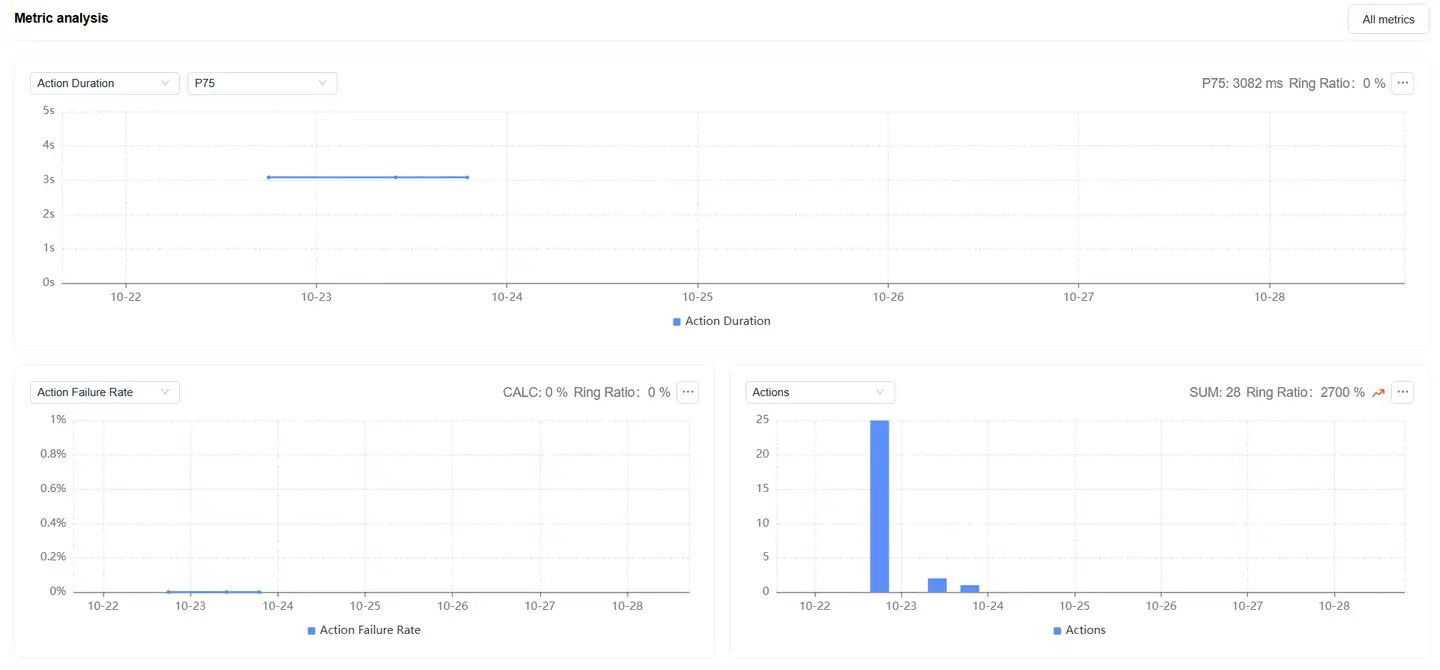Image resolution: width=1440 pixels, height=670 pixels.
Task: Open more options for Action Failure Rate chart
Action: point(688,392)
